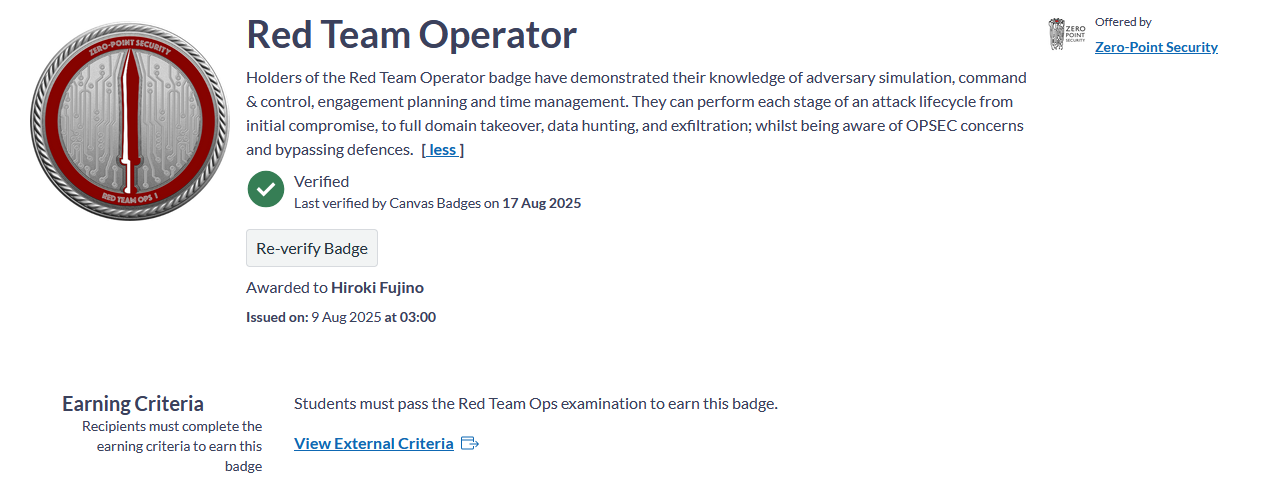Select the recipient name Hiroki Fujino
The width and height of the screenshot is (1279, 495).
(x=377, y=288)
